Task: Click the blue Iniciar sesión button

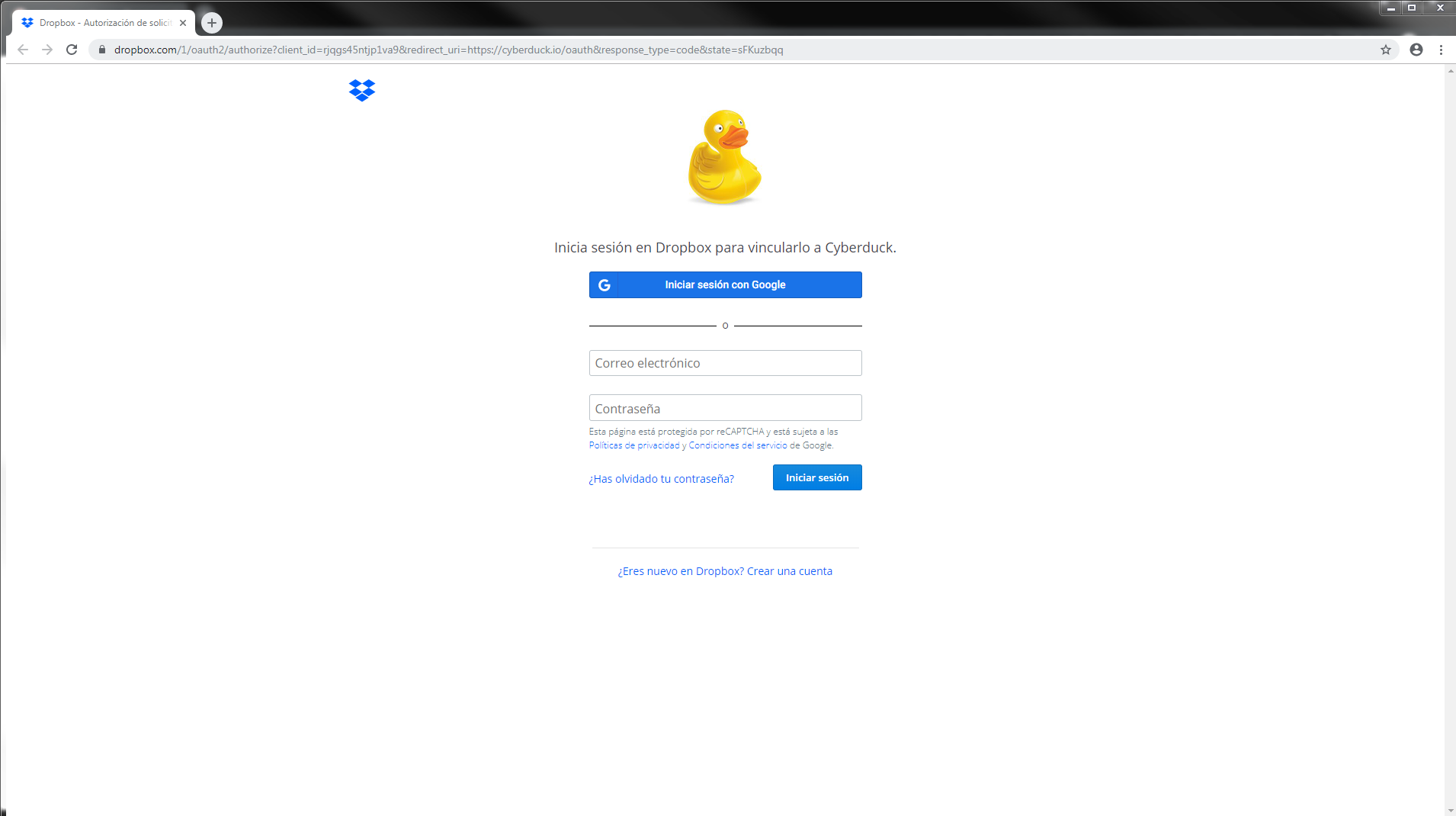Action: [817, 477]
